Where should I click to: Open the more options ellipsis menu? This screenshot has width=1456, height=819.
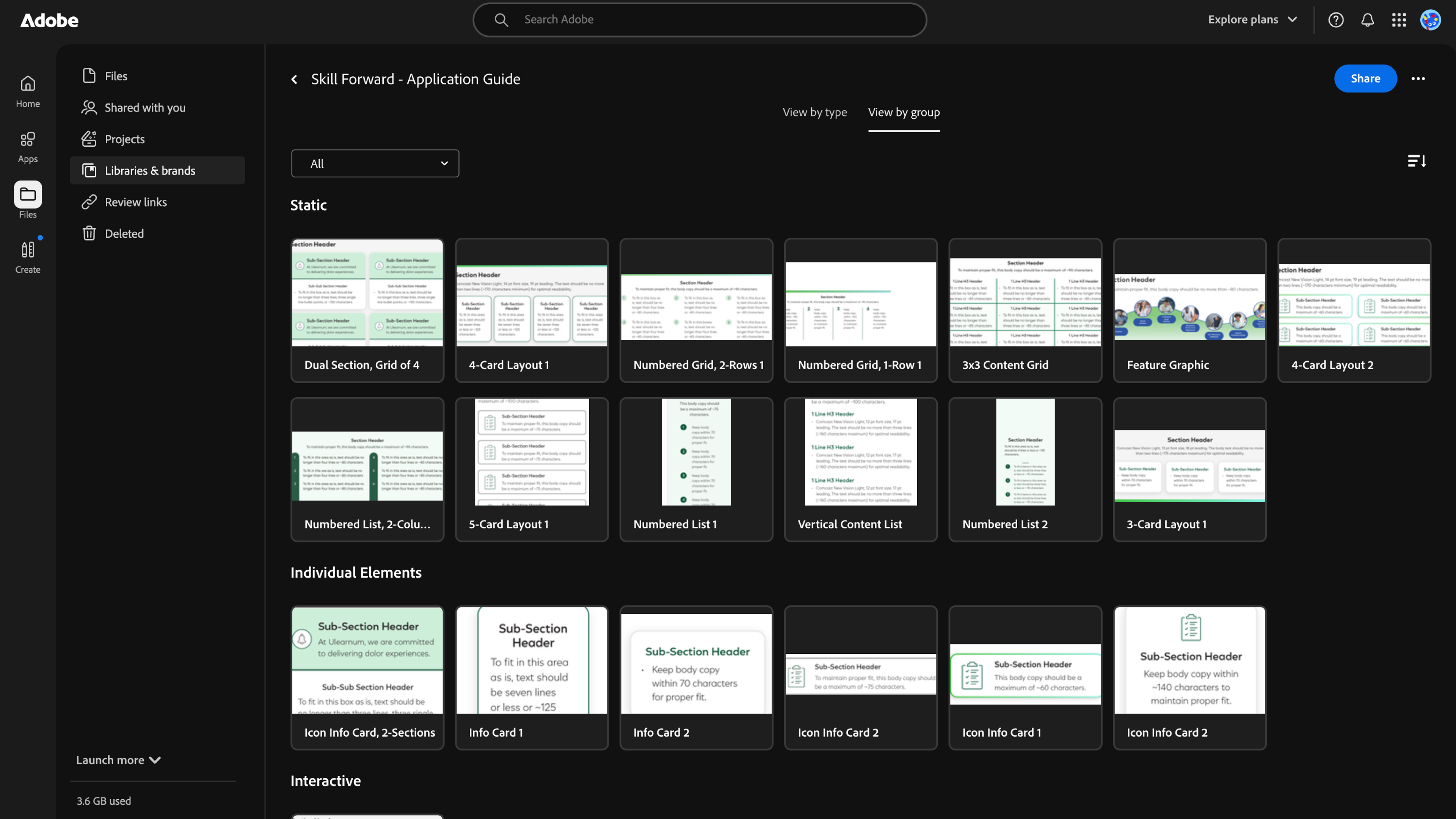coord(1418,78)
